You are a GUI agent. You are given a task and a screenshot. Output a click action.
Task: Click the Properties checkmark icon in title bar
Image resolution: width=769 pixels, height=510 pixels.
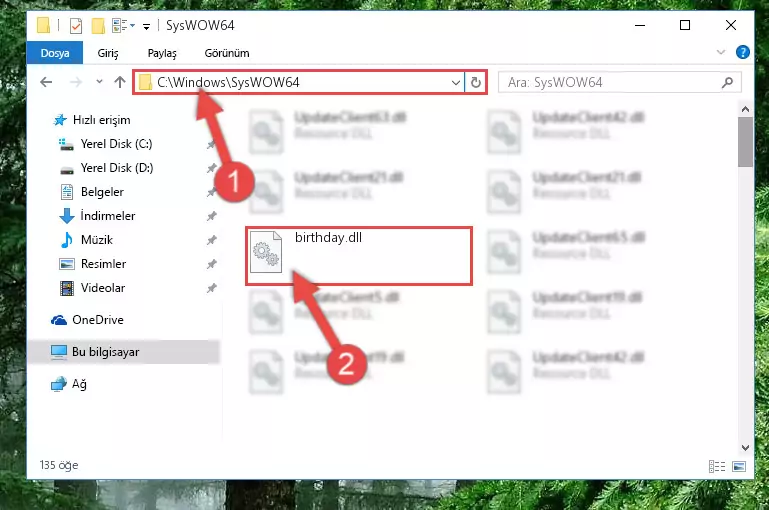point(76,26)
